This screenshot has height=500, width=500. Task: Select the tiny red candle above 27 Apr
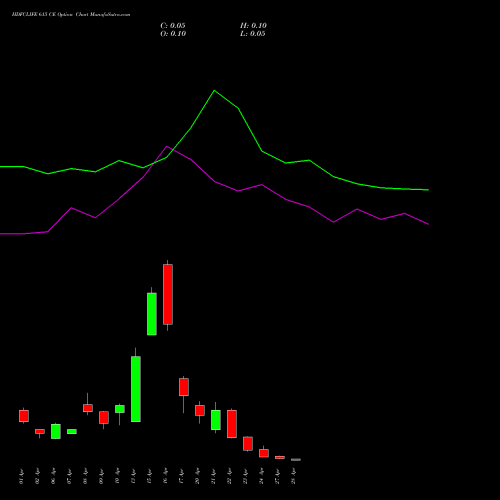280,457
